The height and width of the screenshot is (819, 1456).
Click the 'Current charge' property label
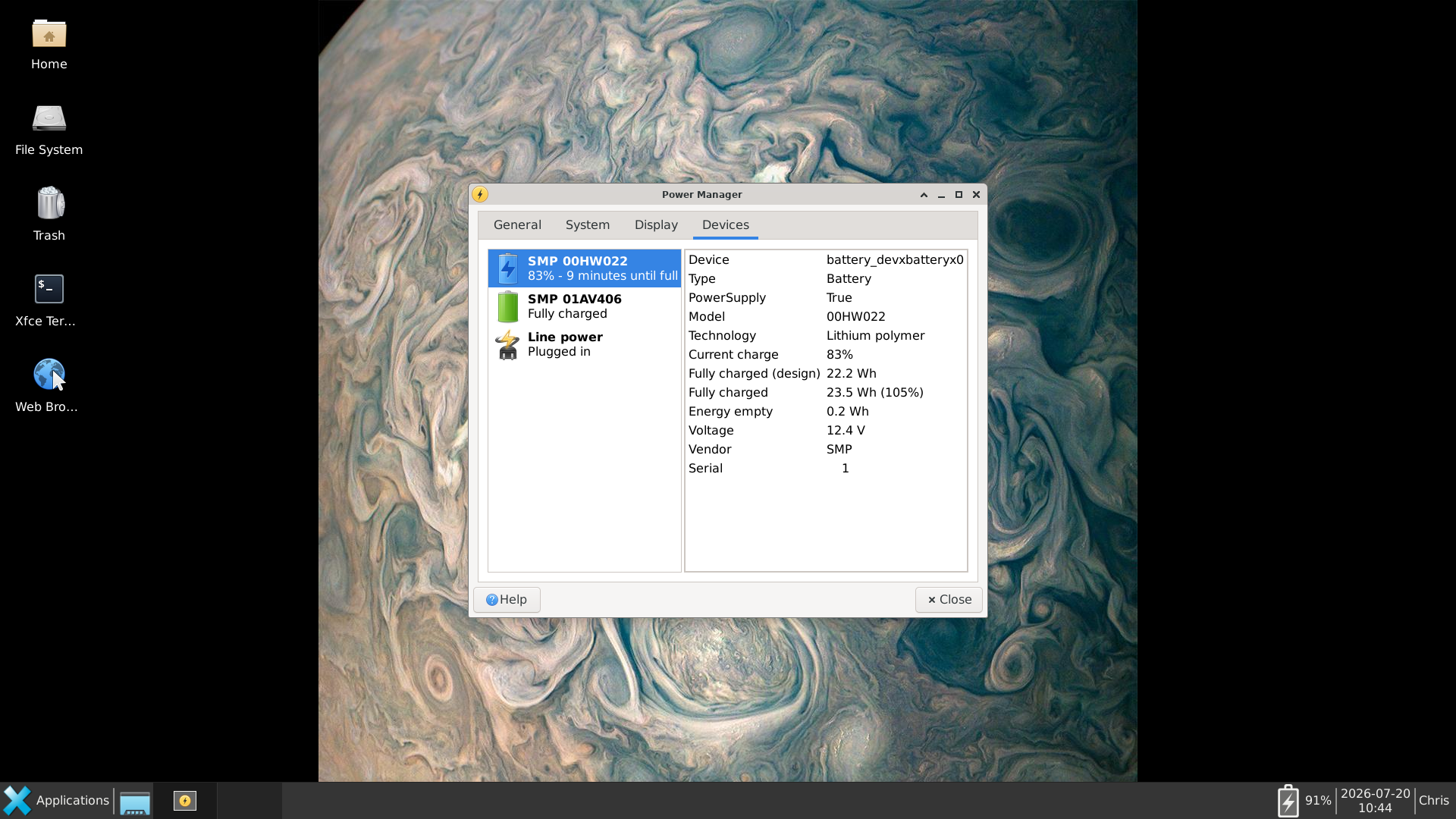pyautogui.click(x=733, y=355)
